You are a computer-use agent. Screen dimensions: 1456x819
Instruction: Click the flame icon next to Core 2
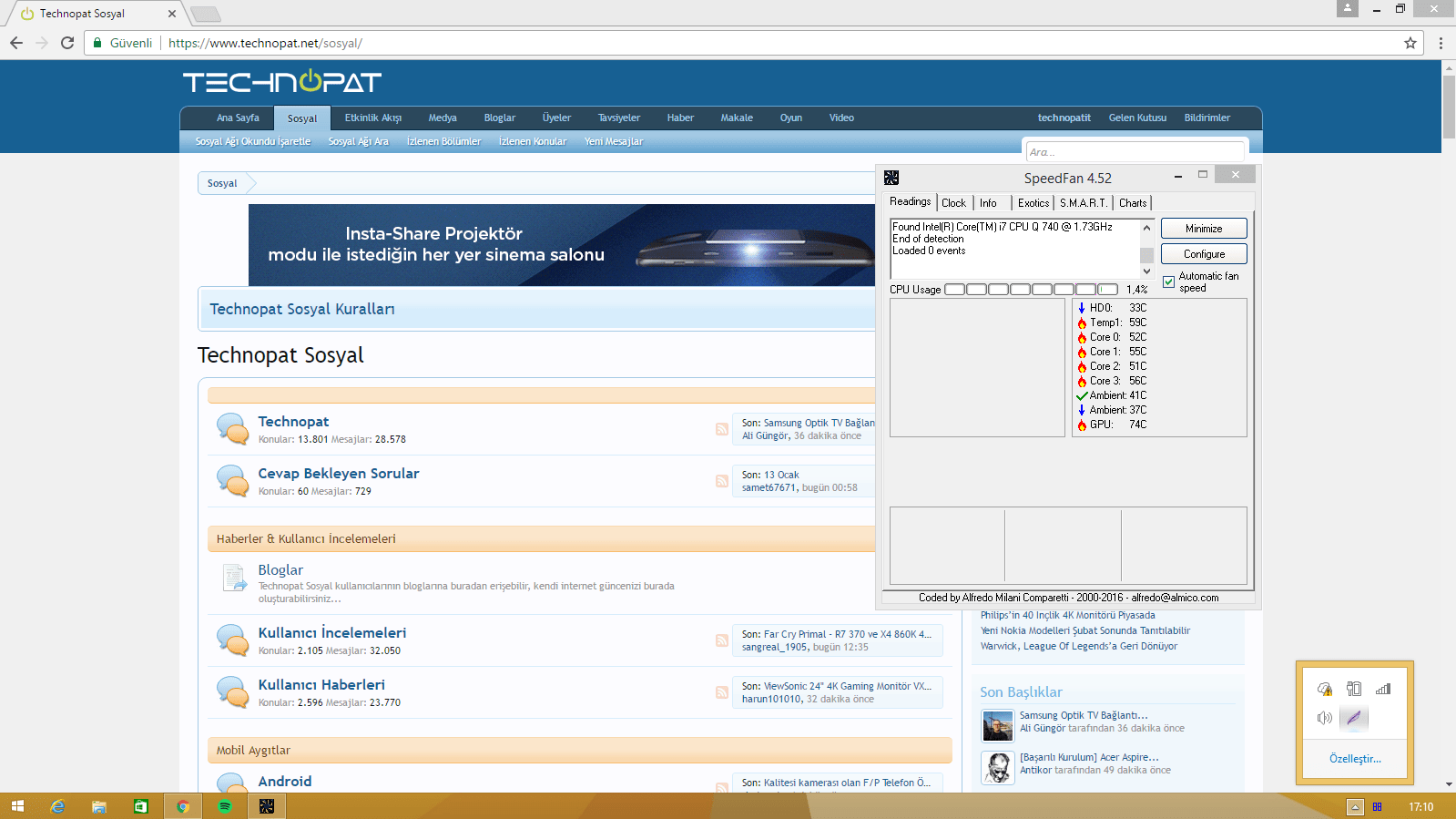click(x=1082, y=366)
